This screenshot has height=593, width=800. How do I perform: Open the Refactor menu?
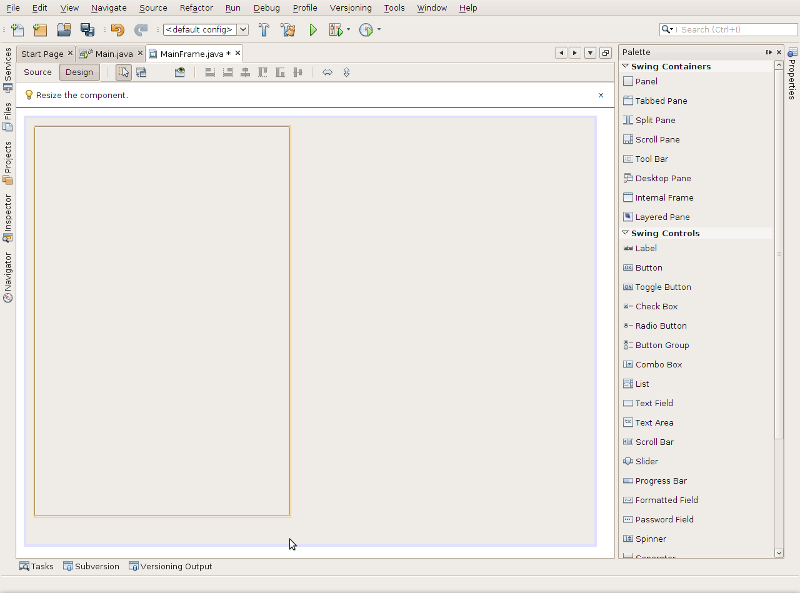click(x=196, y=8)
